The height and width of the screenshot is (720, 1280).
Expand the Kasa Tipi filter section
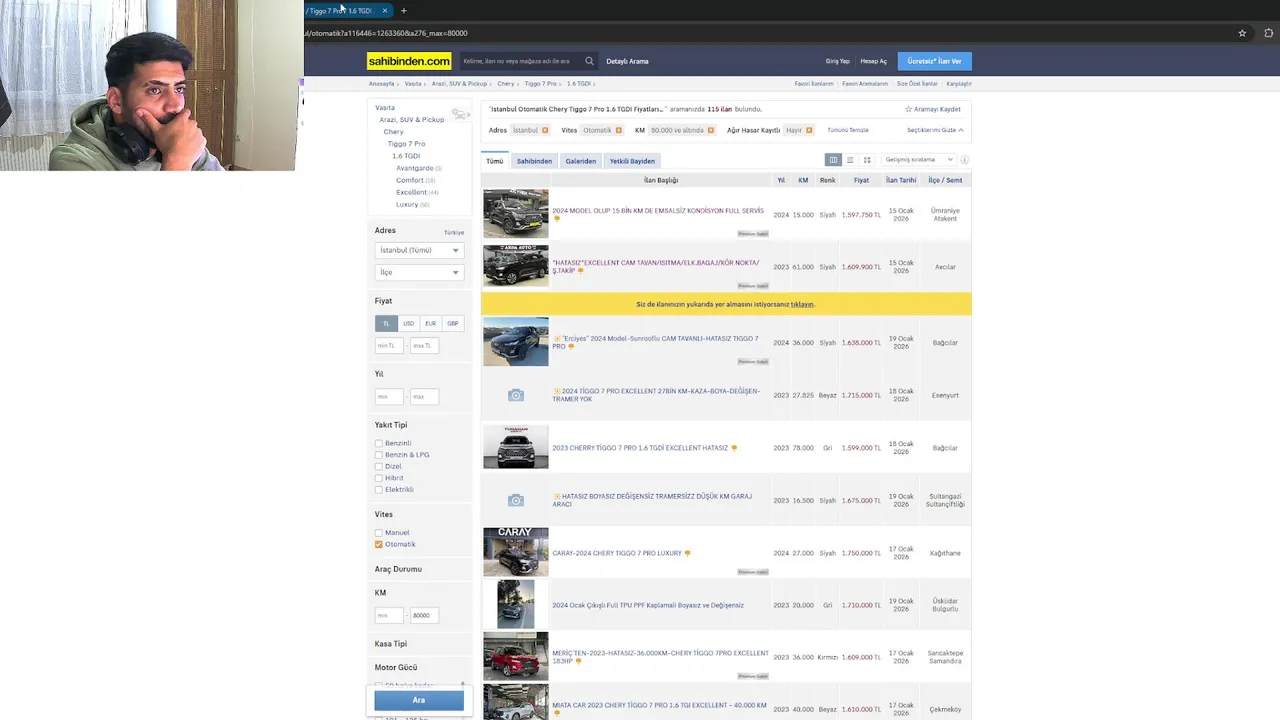[391, 644]
